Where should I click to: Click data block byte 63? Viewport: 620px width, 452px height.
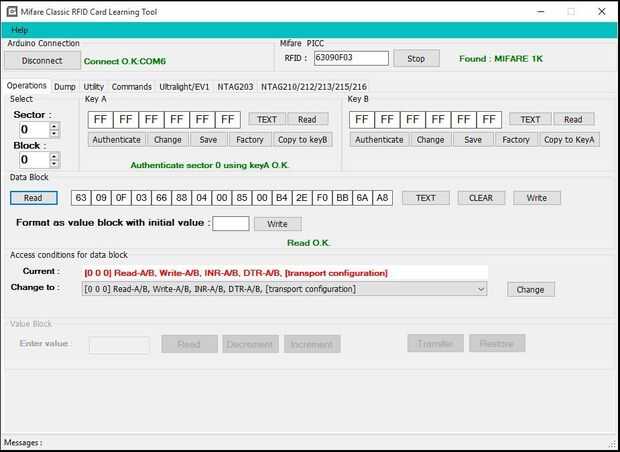coord(81,198)
